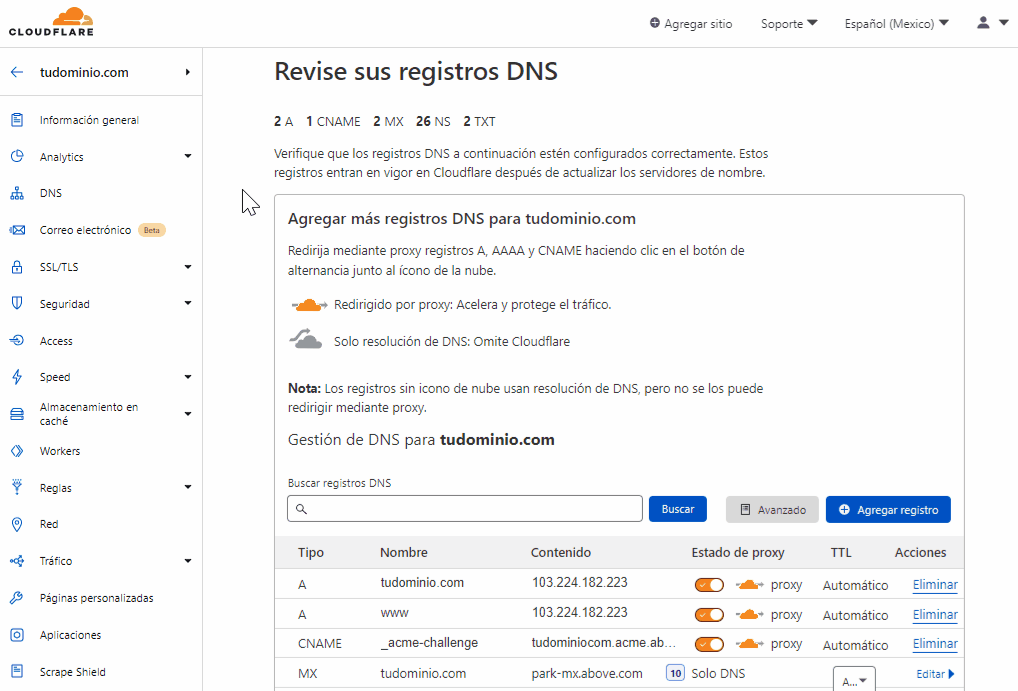This screenshot has width=1018, height=691.
Task: Click the Access arrow icon
Action: [17, 340]
